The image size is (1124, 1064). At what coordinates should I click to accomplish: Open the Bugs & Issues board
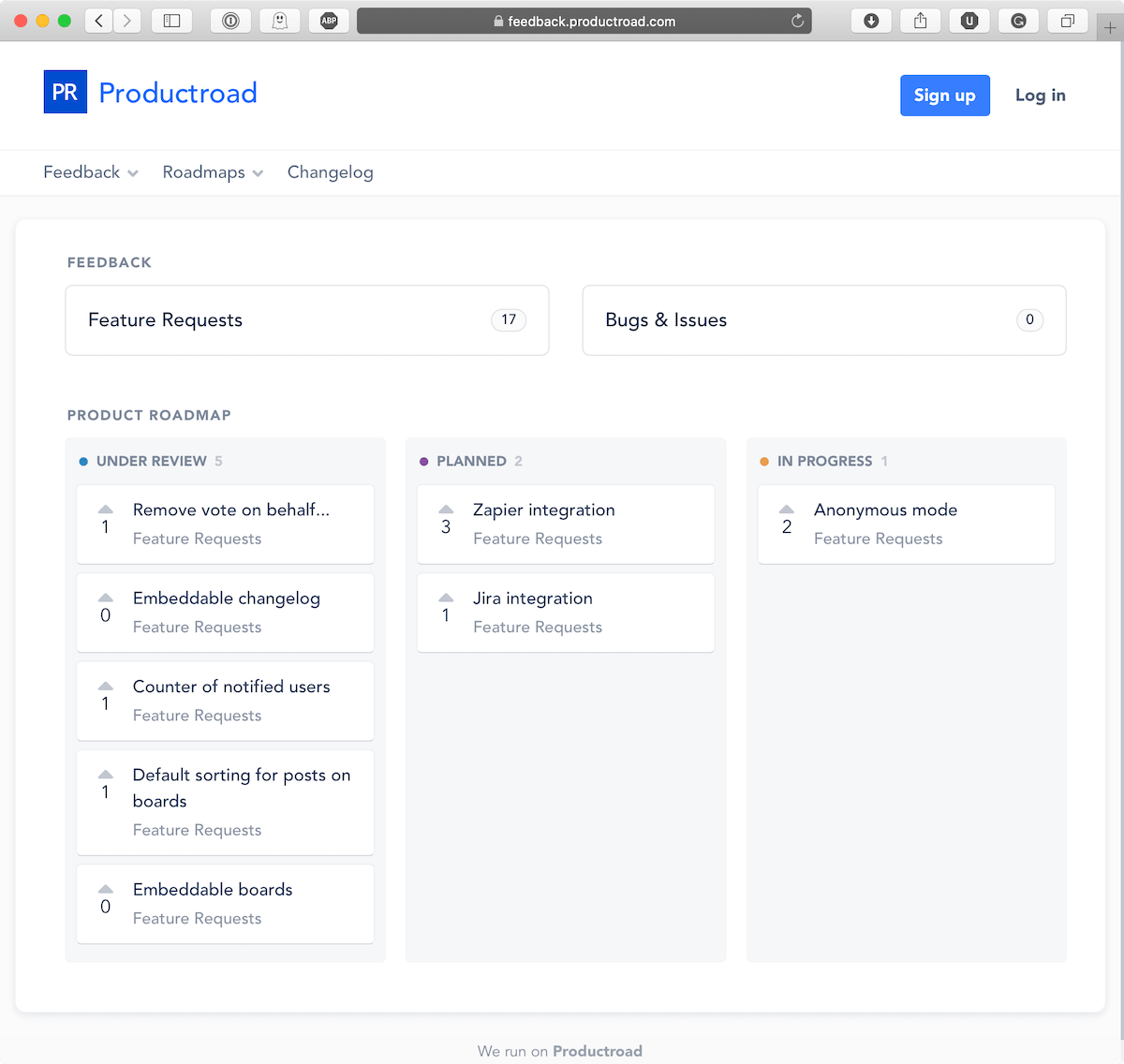pyautogui.click(x=824, y=320)
